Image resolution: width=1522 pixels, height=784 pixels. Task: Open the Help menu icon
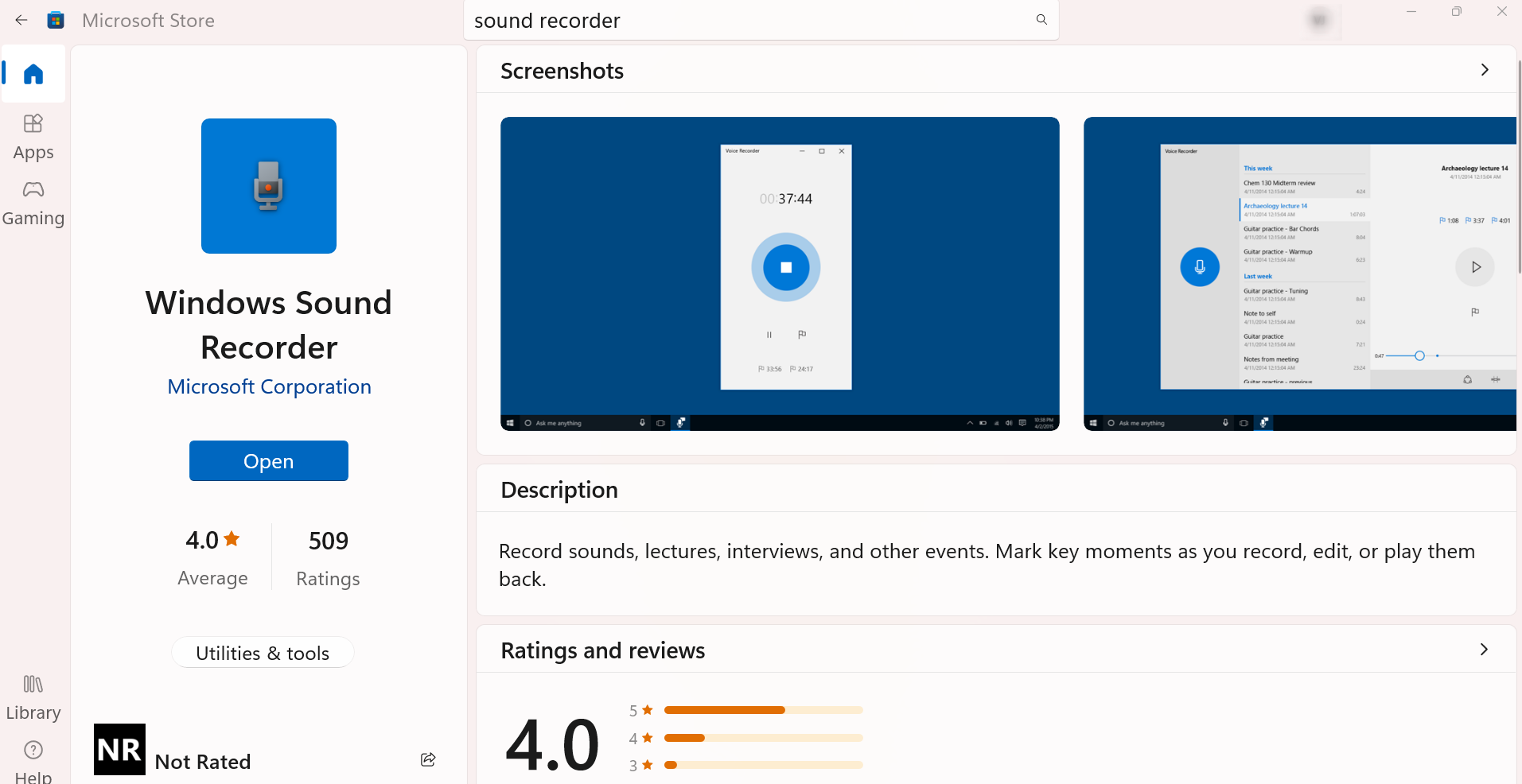(x=33, y=759)
